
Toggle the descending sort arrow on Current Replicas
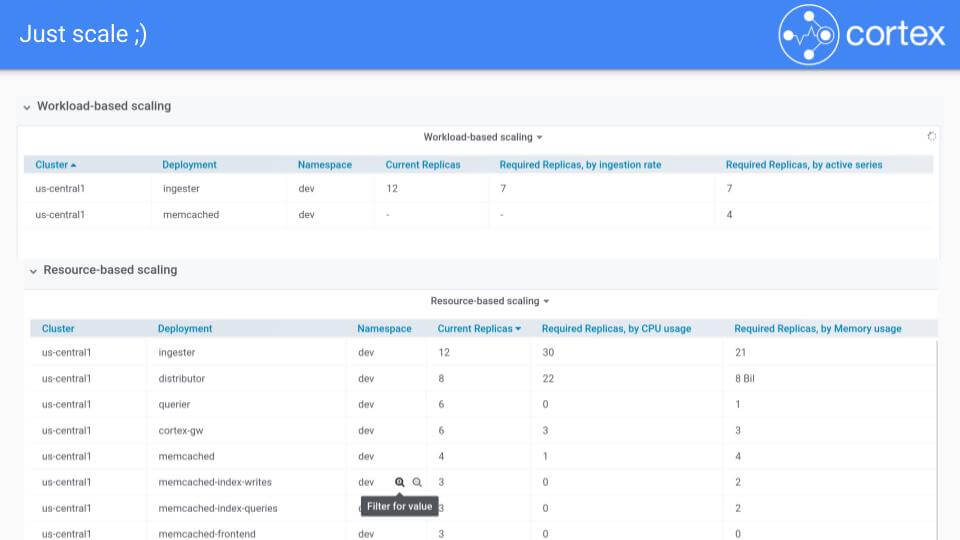coord(518,329)
